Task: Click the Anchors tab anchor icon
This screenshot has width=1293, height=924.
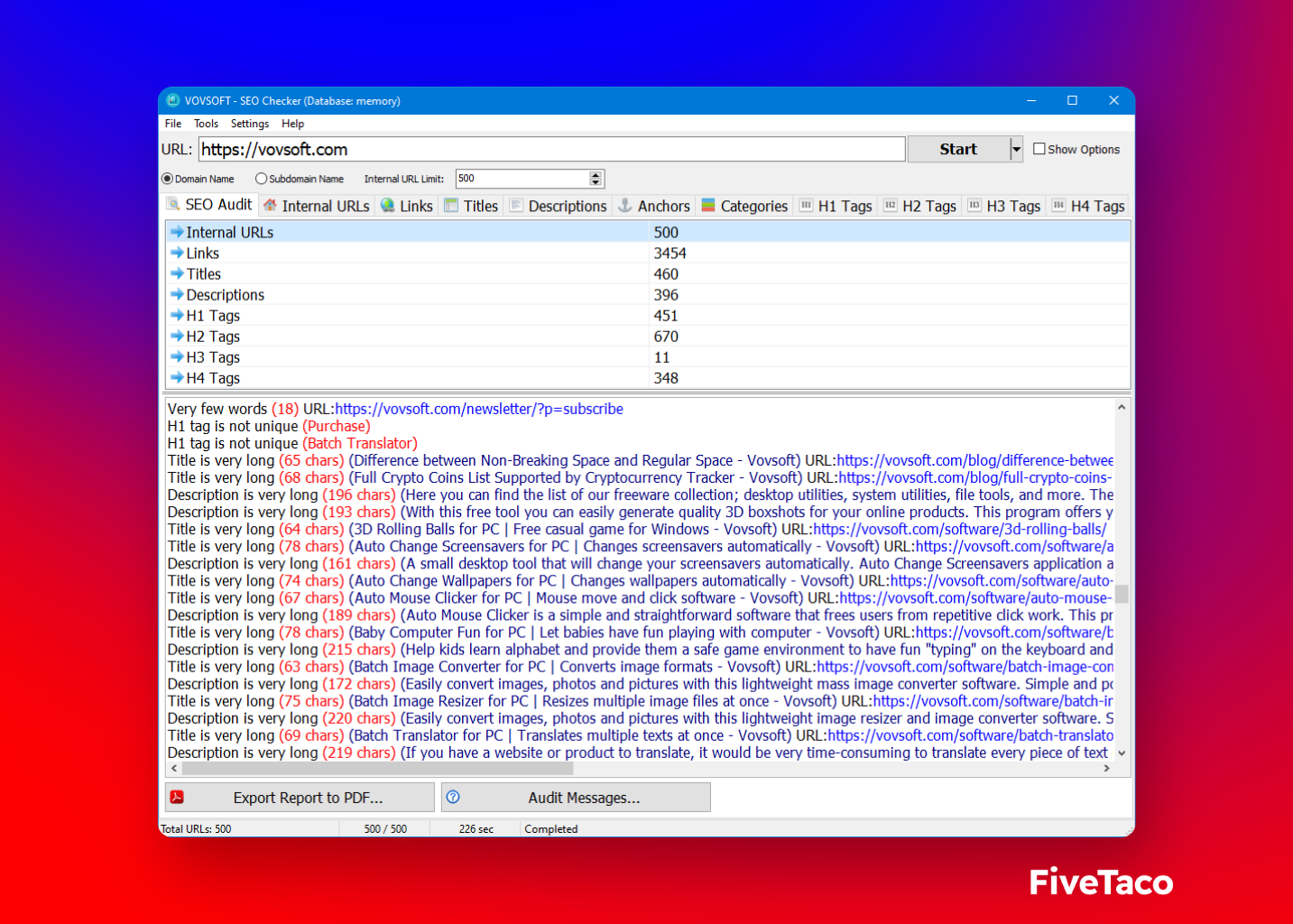Action: point(624,206)
